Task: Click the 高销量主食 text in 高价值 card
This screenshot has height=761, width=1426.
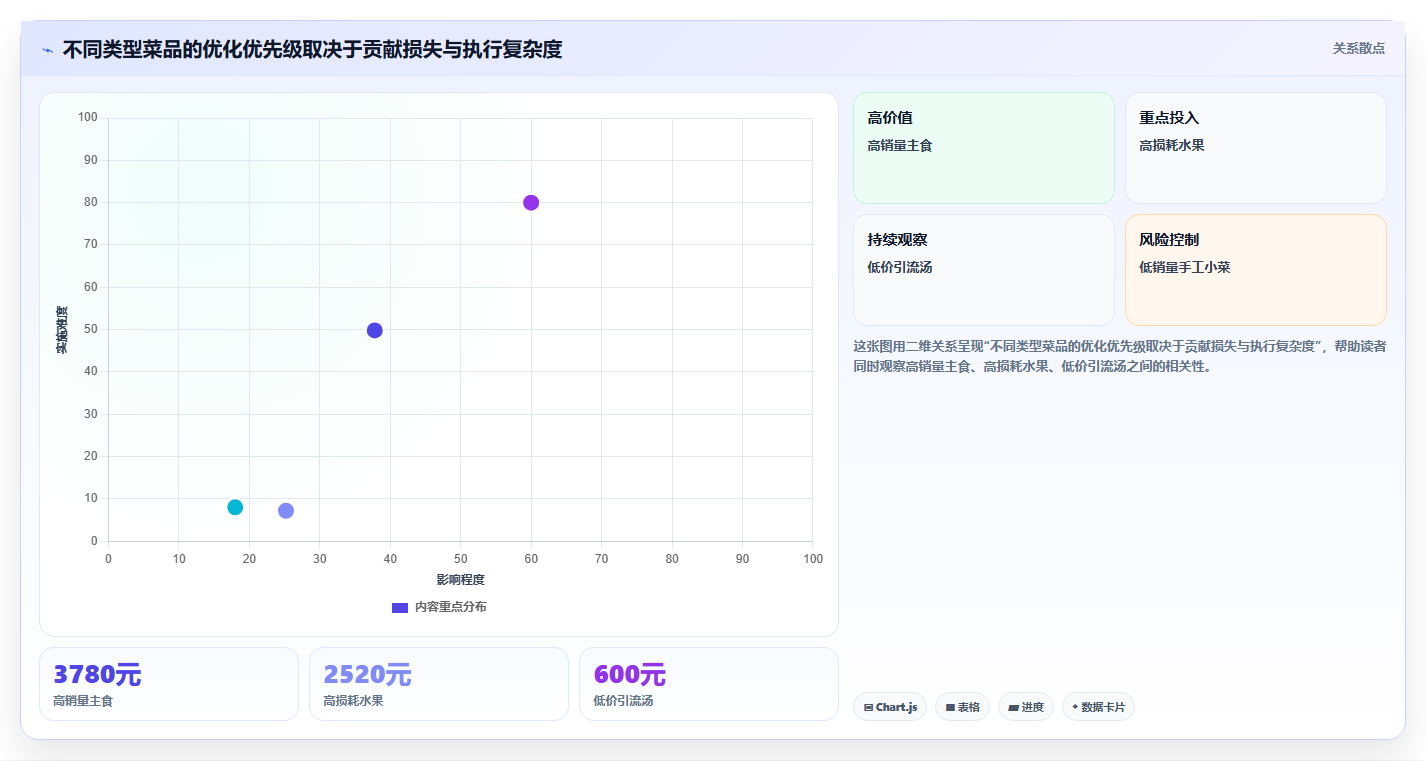Action: (900, 145)
